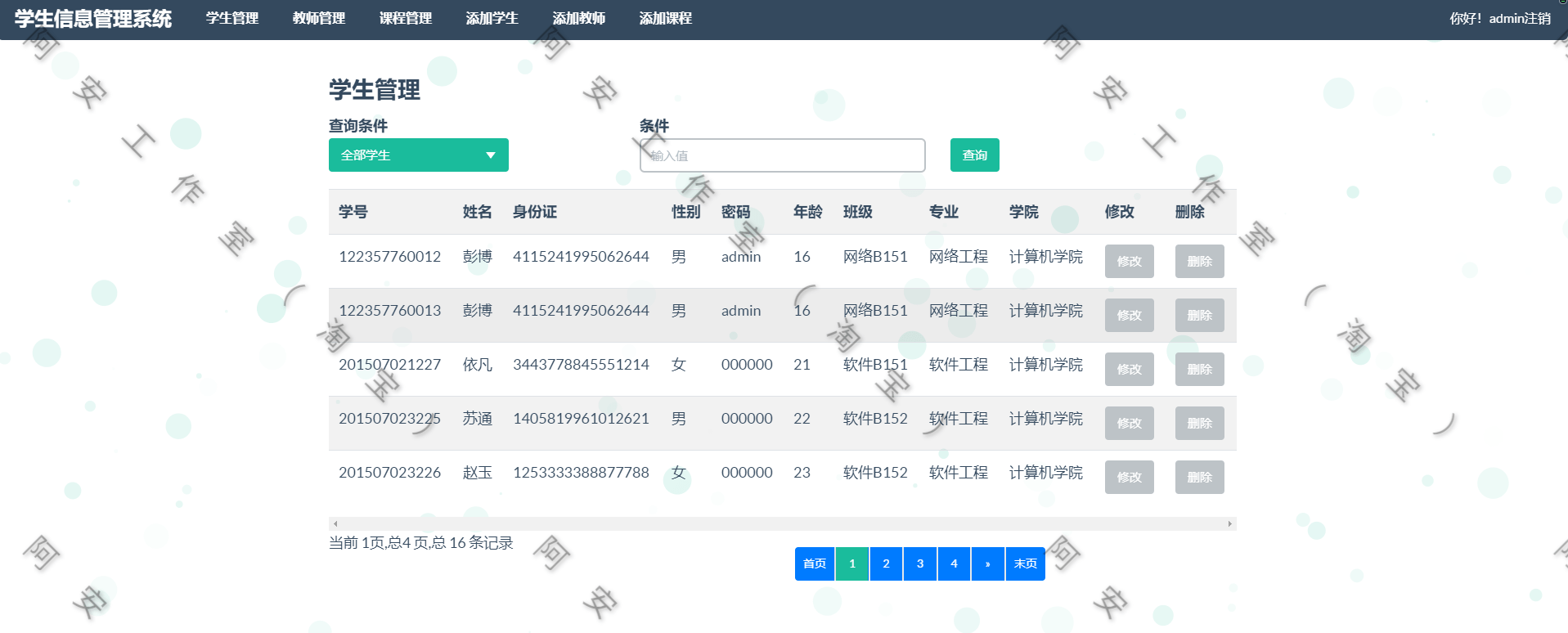
Task: Go to pagination page 3
Action: point(920,564)
